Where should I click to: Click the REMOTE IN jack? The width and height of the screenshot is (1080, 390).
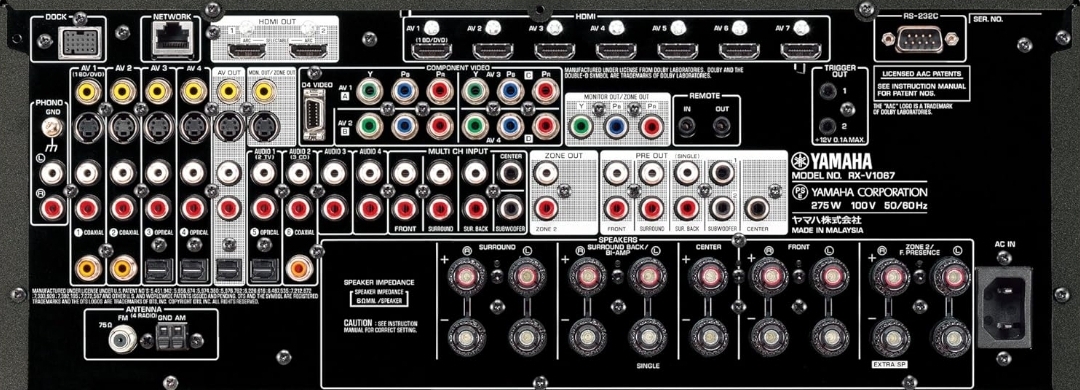click(x=687, y=125)
